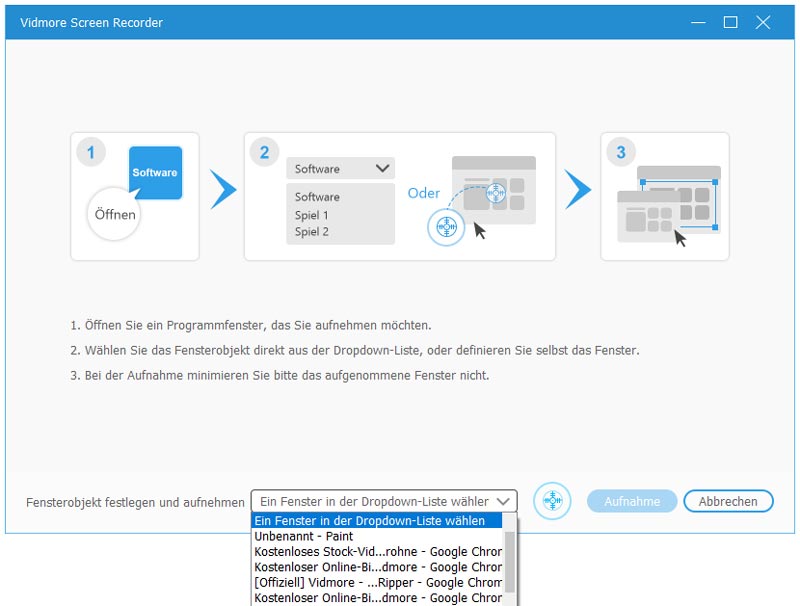Click the blue Software box in step 1
This screenshot has width=800, height=606.
[x=155, y=172]
